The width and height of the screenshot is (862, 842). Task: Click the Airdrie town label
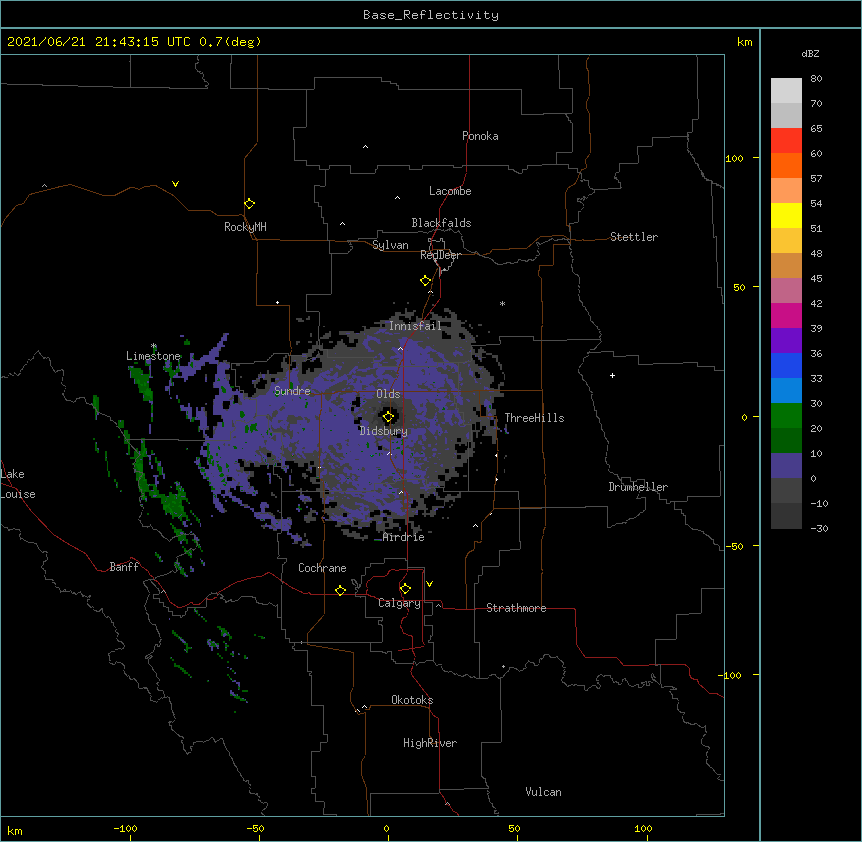point(404,537)
